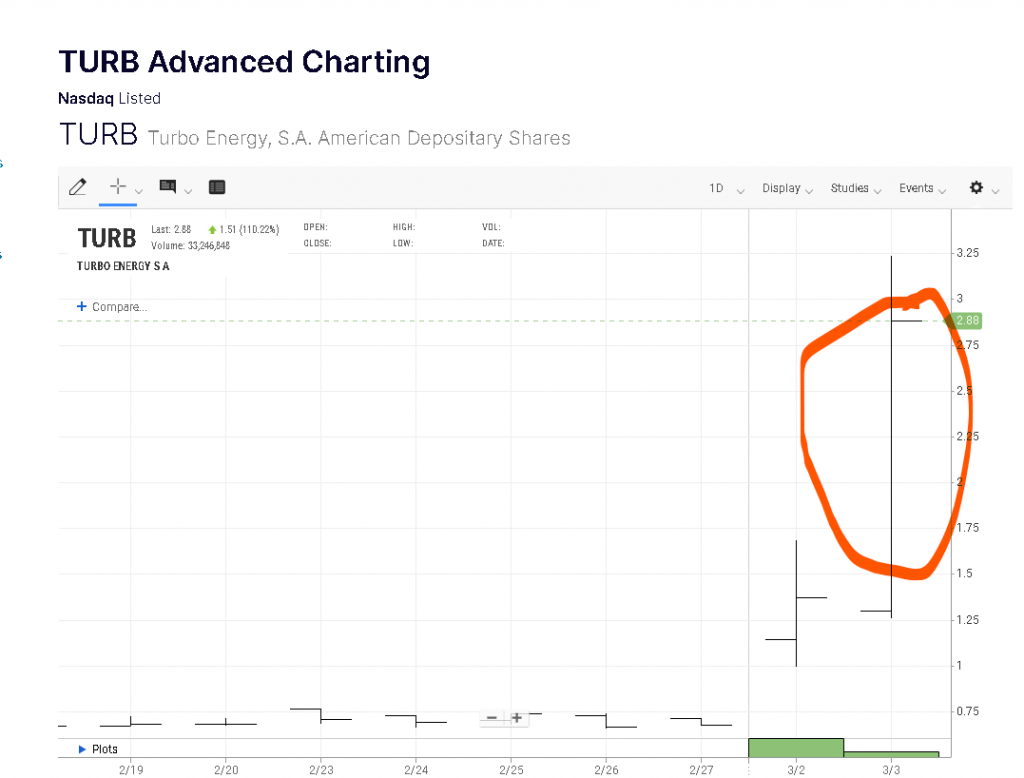Activate the crosshair cursor tool
The height and width of the screenshot is (778, 1024).
tap(118, 186)
